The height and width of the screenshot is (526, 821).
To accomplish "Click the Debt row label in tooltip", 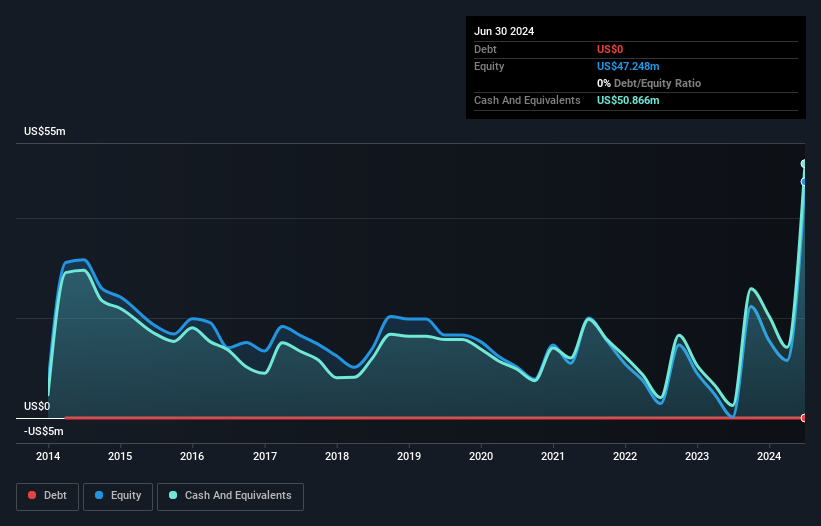I will pos(485,49).
